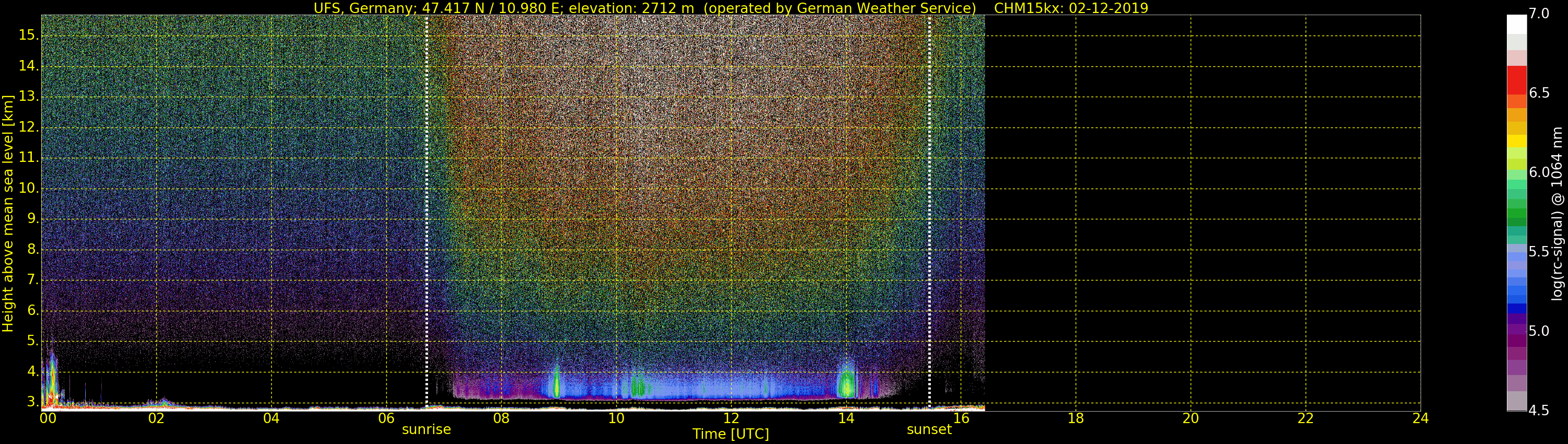Click the '7.' height tick label
Image resolution: width=1568 pixels, height=444 pixels.
tap(33, 280)
